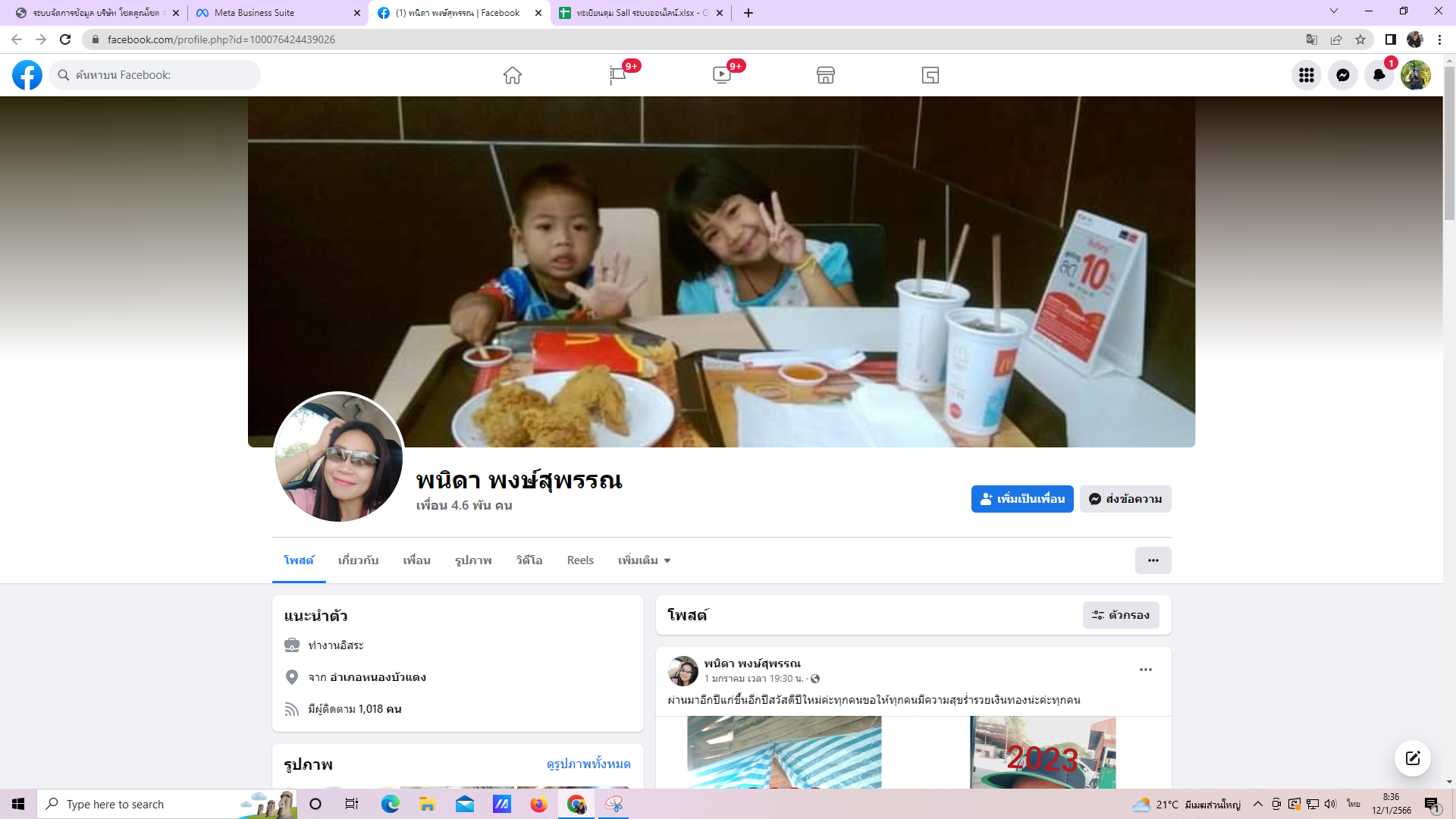Click the new message compose icon
Viewport: 1456px width, 819px height.
(1413, 758)
